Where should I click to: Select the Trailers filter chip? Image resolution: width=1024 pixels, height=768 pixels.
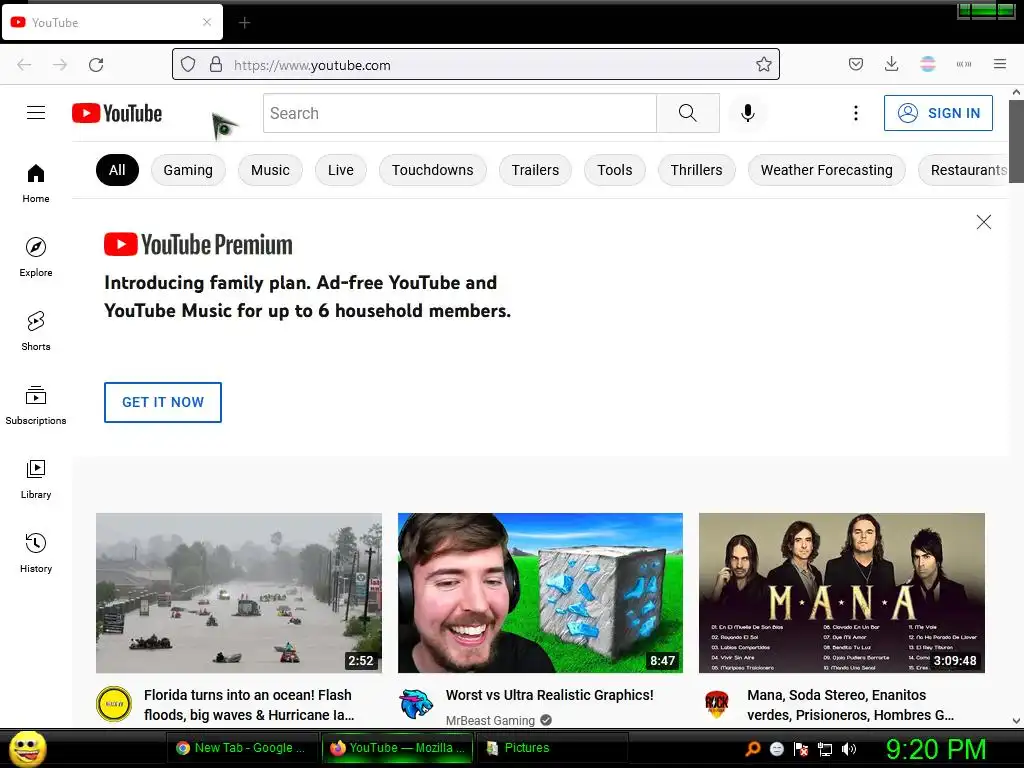tap(536, 170)
